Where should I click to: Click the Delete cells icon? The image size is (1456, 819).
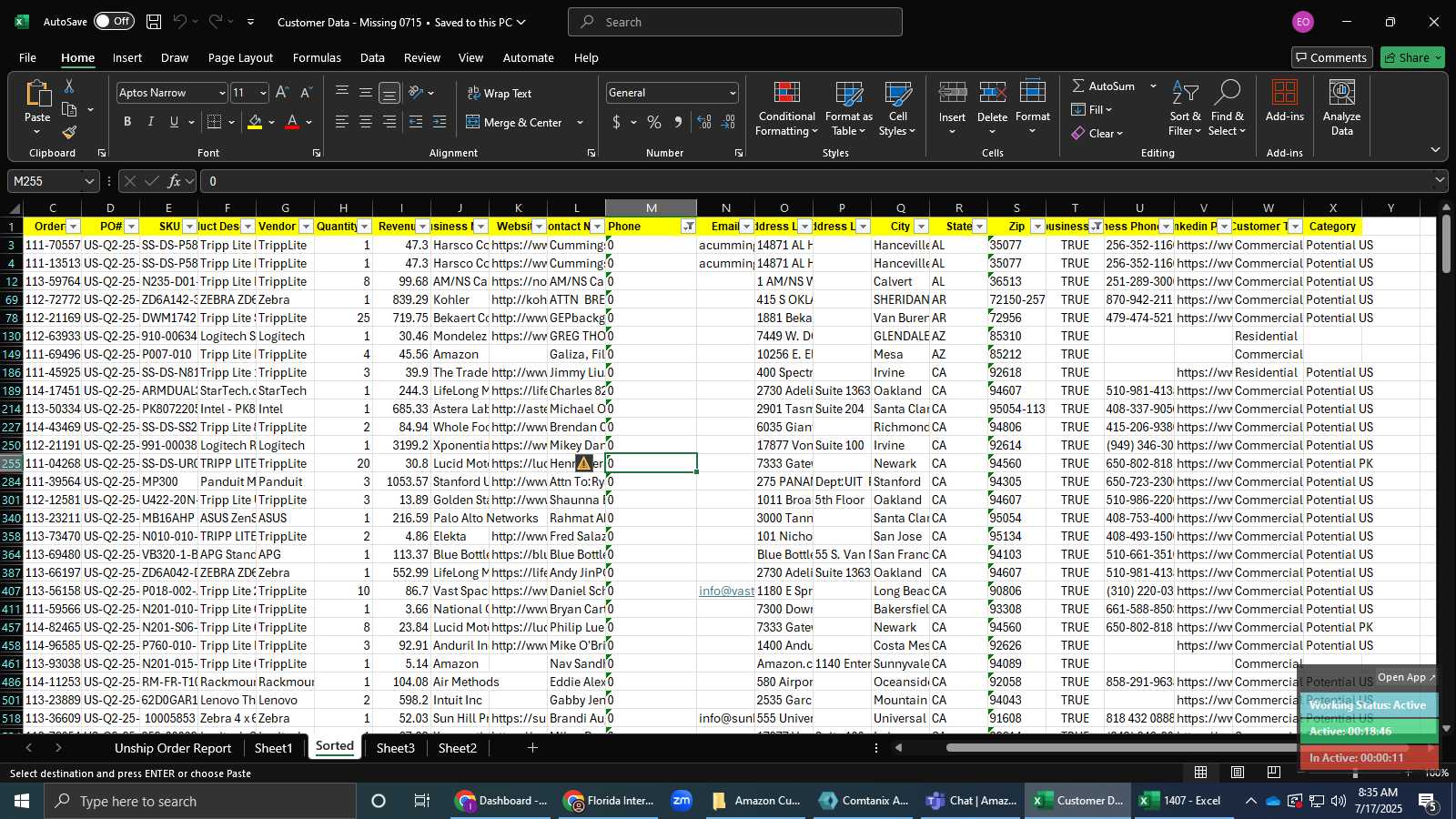[992, 92]
